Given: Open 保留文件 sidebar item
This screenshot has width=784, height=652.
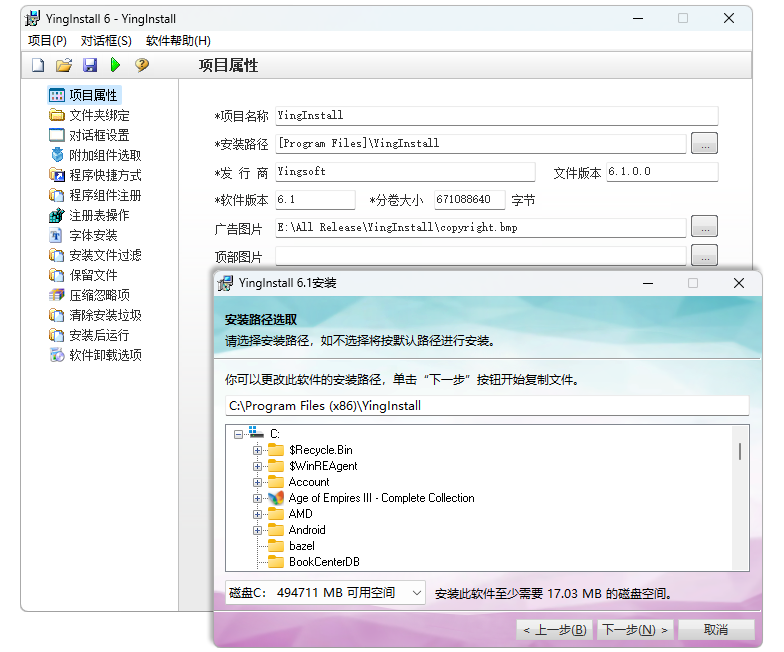Looking at the screenshot, I should point(84,275).
